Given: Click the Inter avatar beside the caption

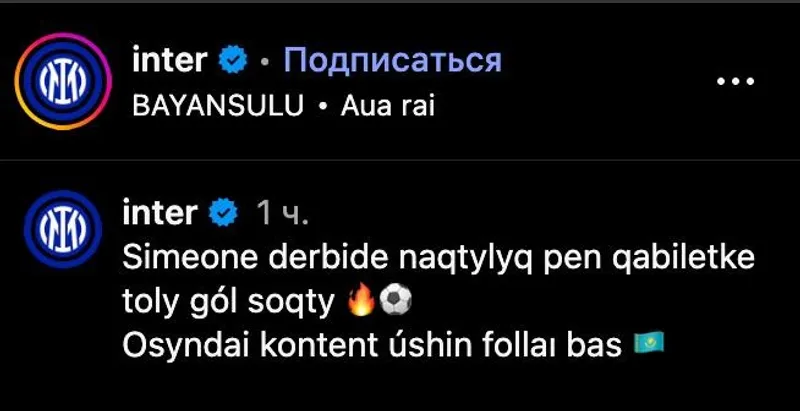Looking at the screenshot, I should [63, 231].
